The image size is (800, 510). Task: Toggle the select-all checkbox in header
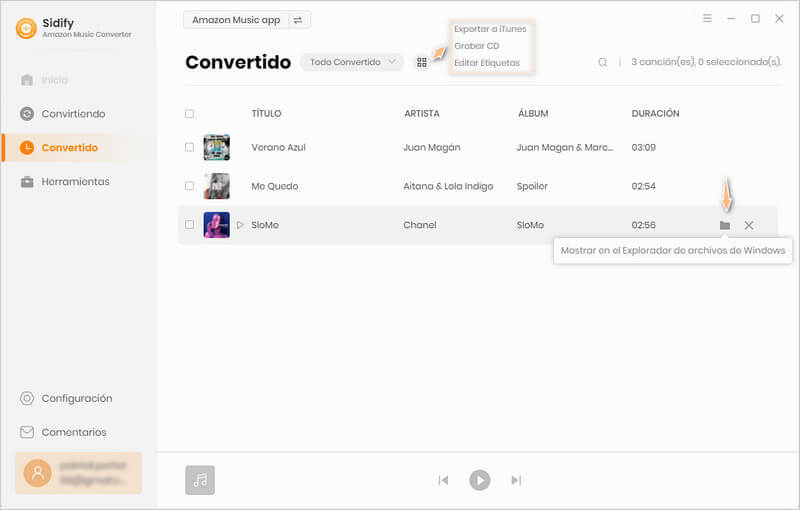pos(189,114)
